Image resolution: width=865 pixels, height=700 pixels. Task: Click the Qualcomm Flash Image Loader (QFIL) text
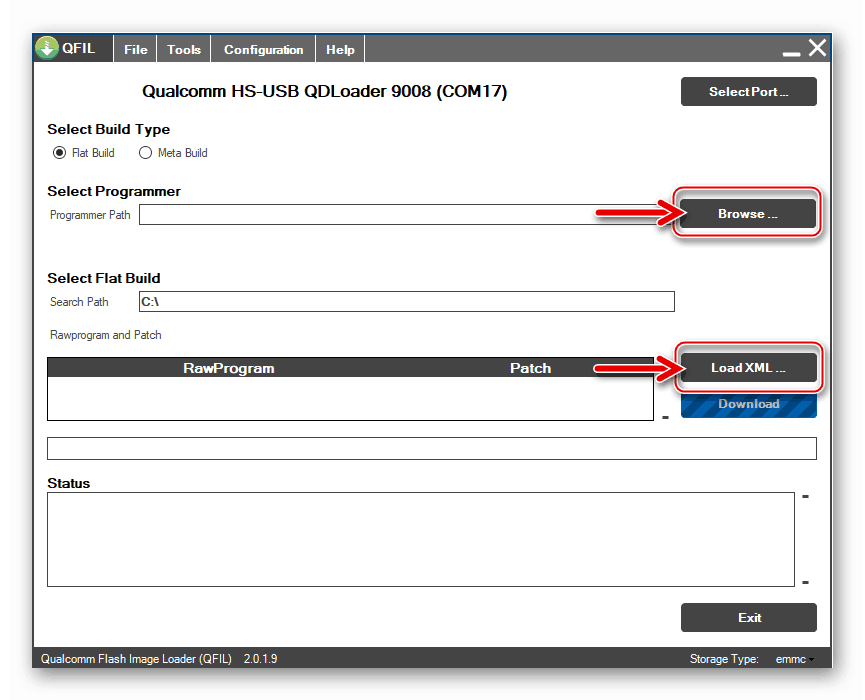[136, 659]
